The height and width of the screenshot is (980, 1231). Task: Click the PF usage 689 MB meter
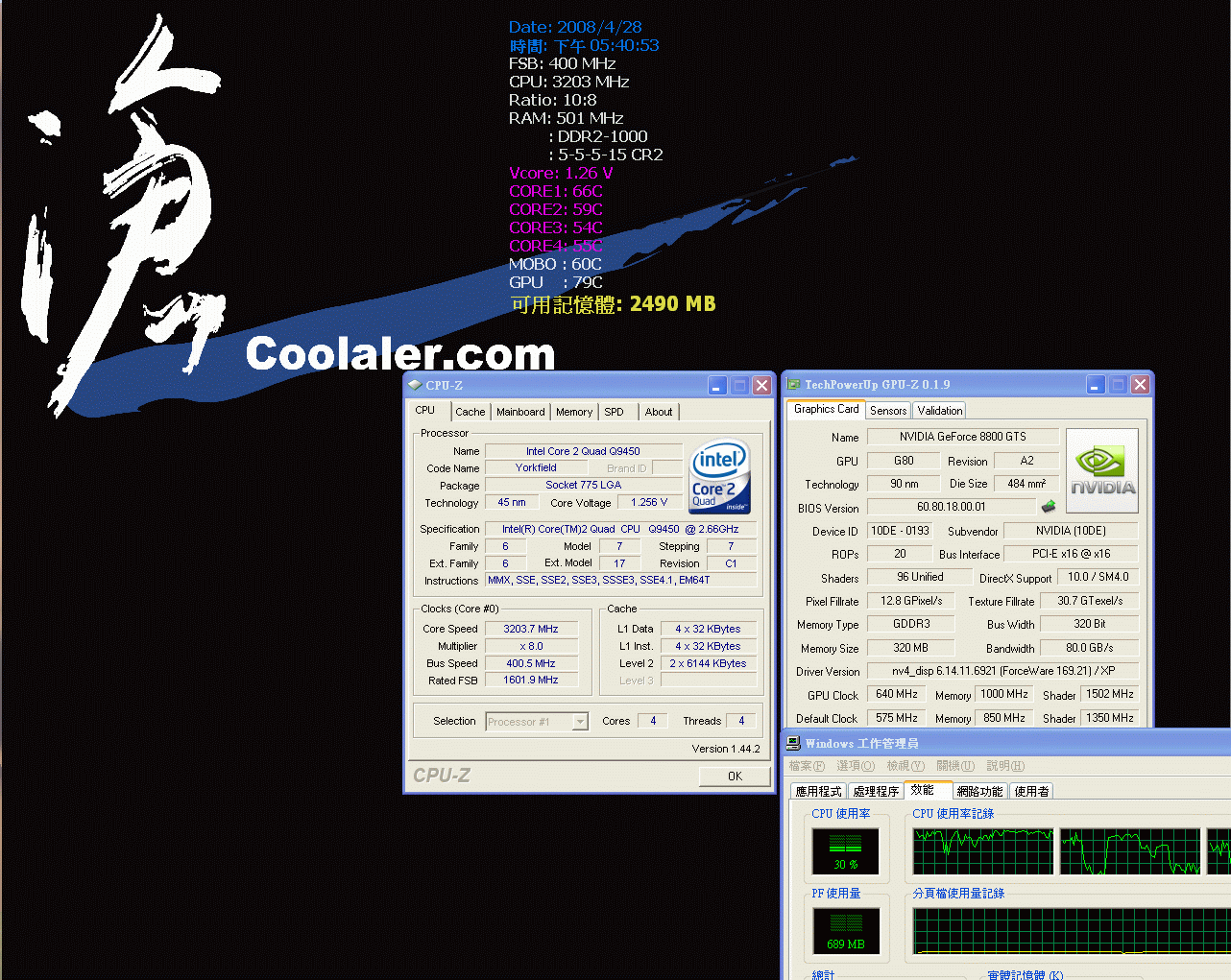pos(846,931)
